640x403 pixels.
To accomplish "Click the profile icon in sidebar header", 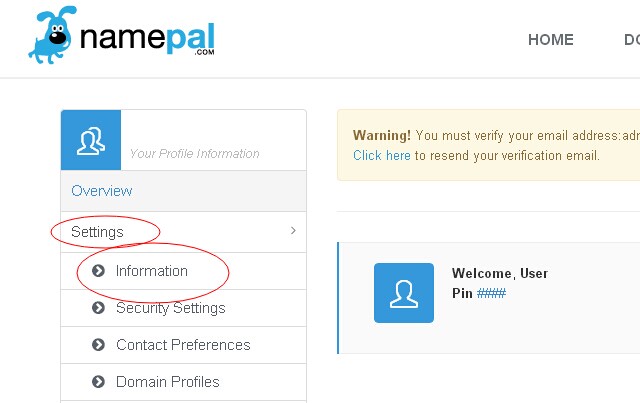I will point(91,140).
